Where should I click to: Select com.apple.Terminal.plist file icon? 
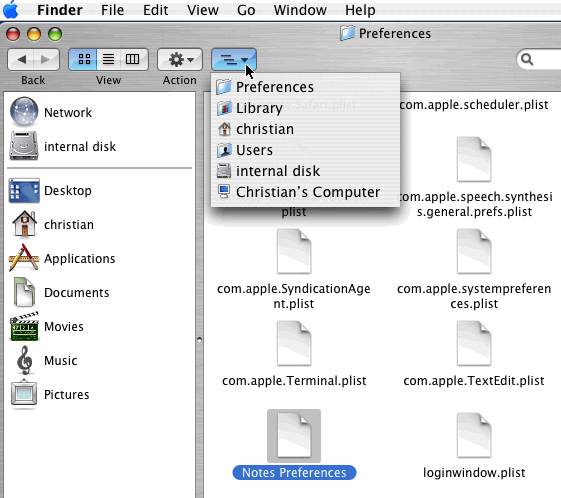pyautogui.click(x=294, y=343)
